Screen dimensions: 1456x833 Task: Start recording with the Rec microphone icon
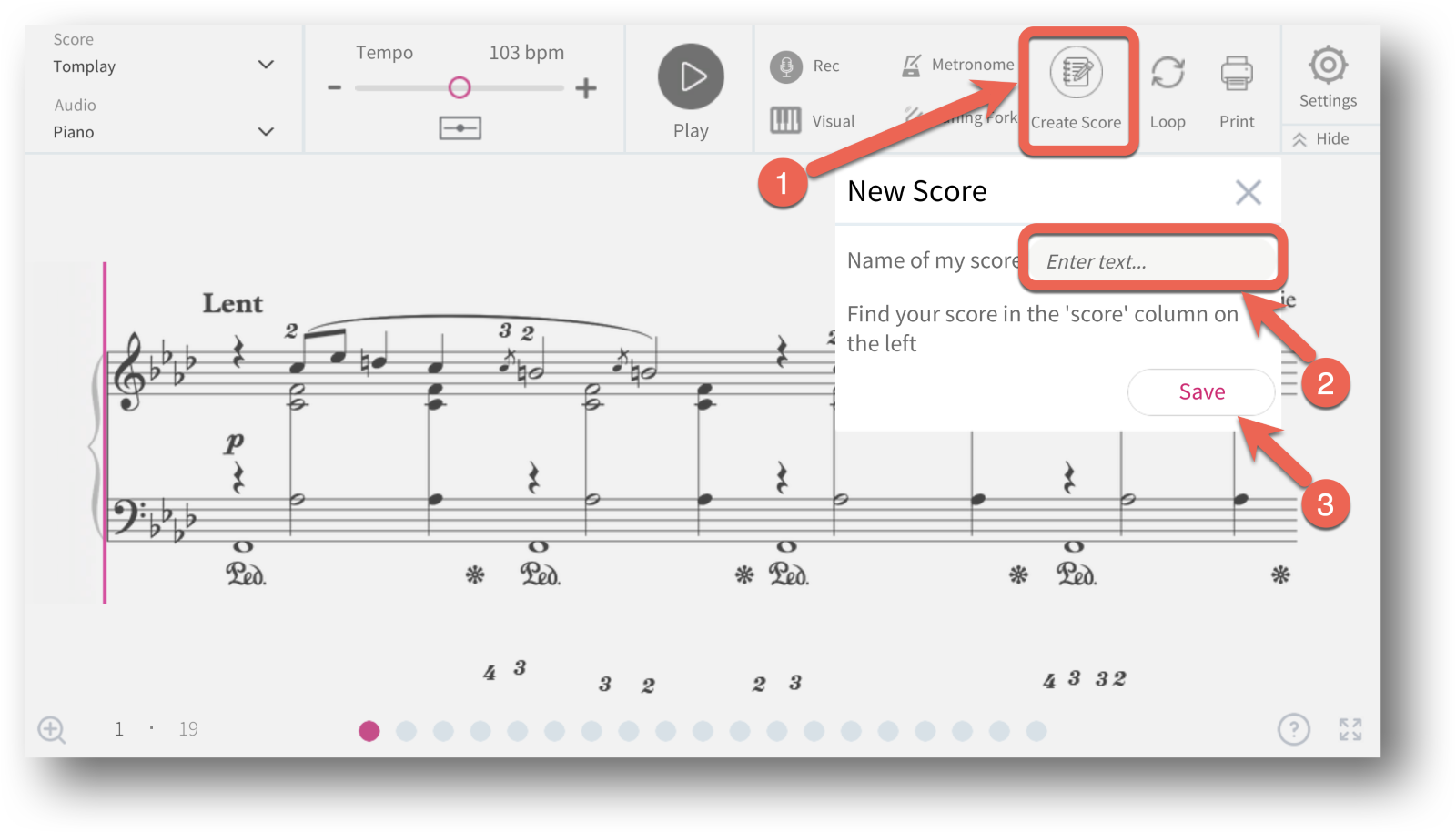[786, 66]
